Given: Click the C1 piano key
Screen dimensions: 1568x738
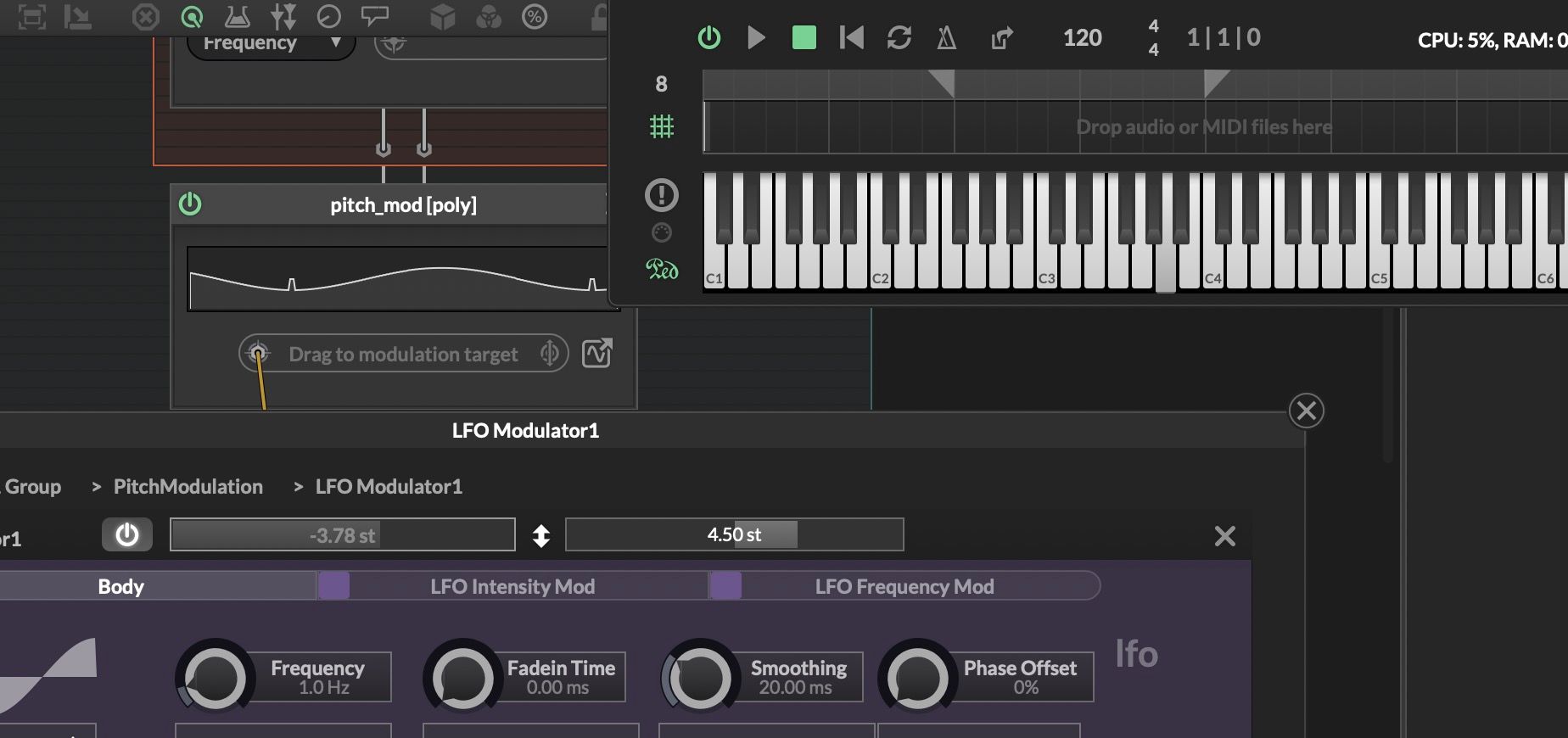Looking at the screenshot, I should tap(715, 267).
